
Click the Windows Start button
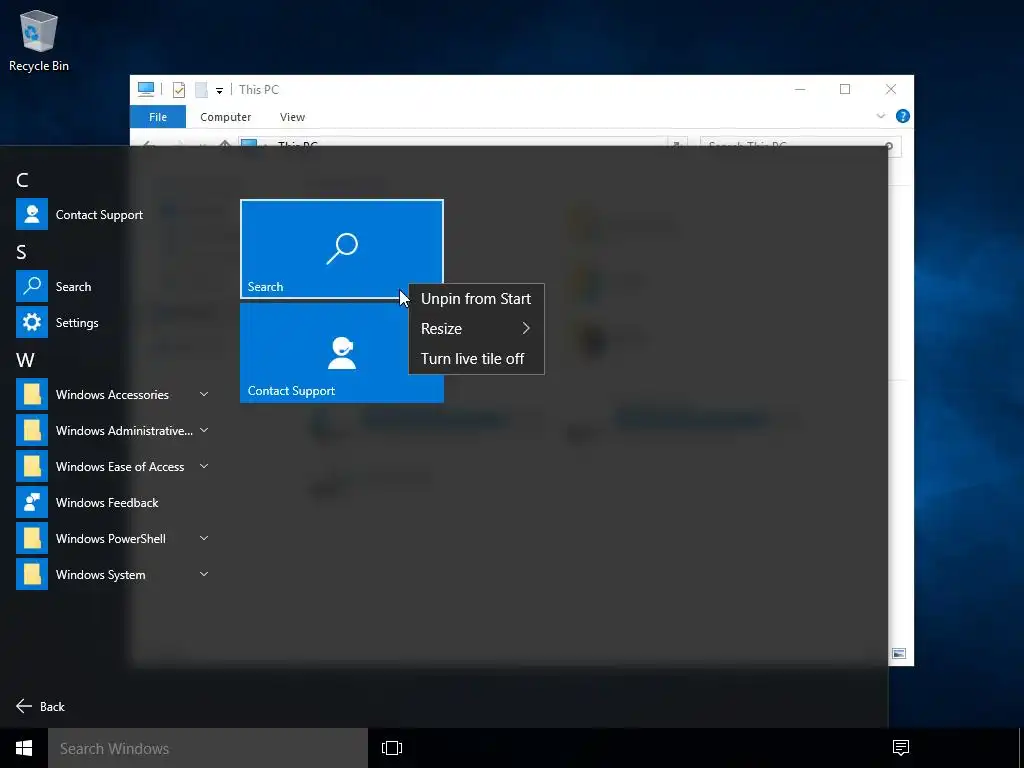click(x=24, y=748)
